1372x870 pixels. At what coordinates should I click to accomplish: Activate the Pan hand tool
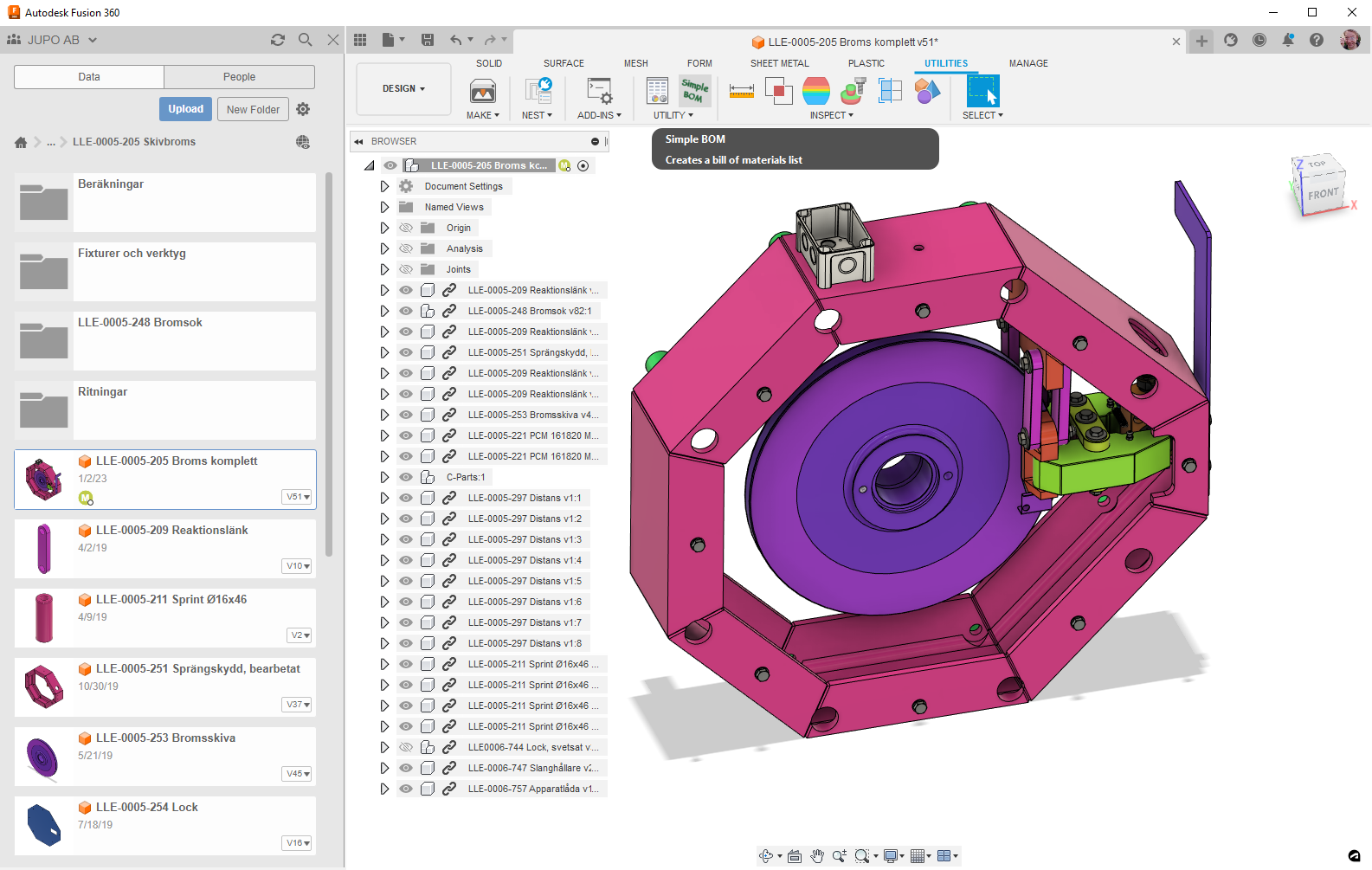click(817, 856)
